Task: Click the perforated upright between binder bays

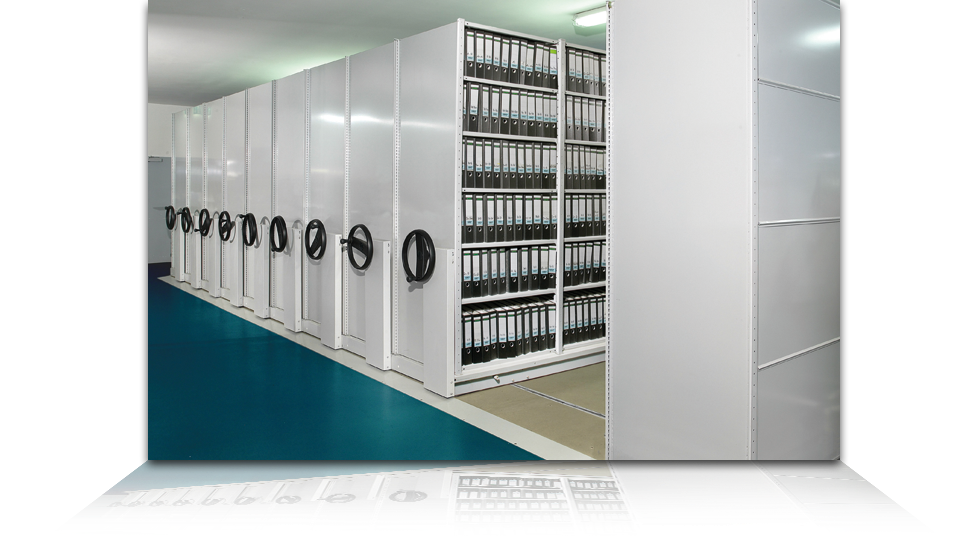Action: pyautogui.click(x=561, y=200)
